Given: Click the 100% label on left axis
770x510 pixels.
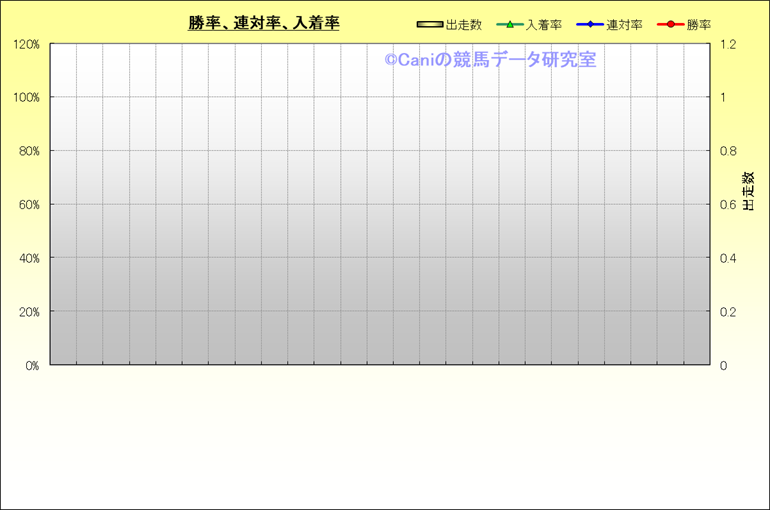Looking at the screenshot, I should (x=27, y=98).
